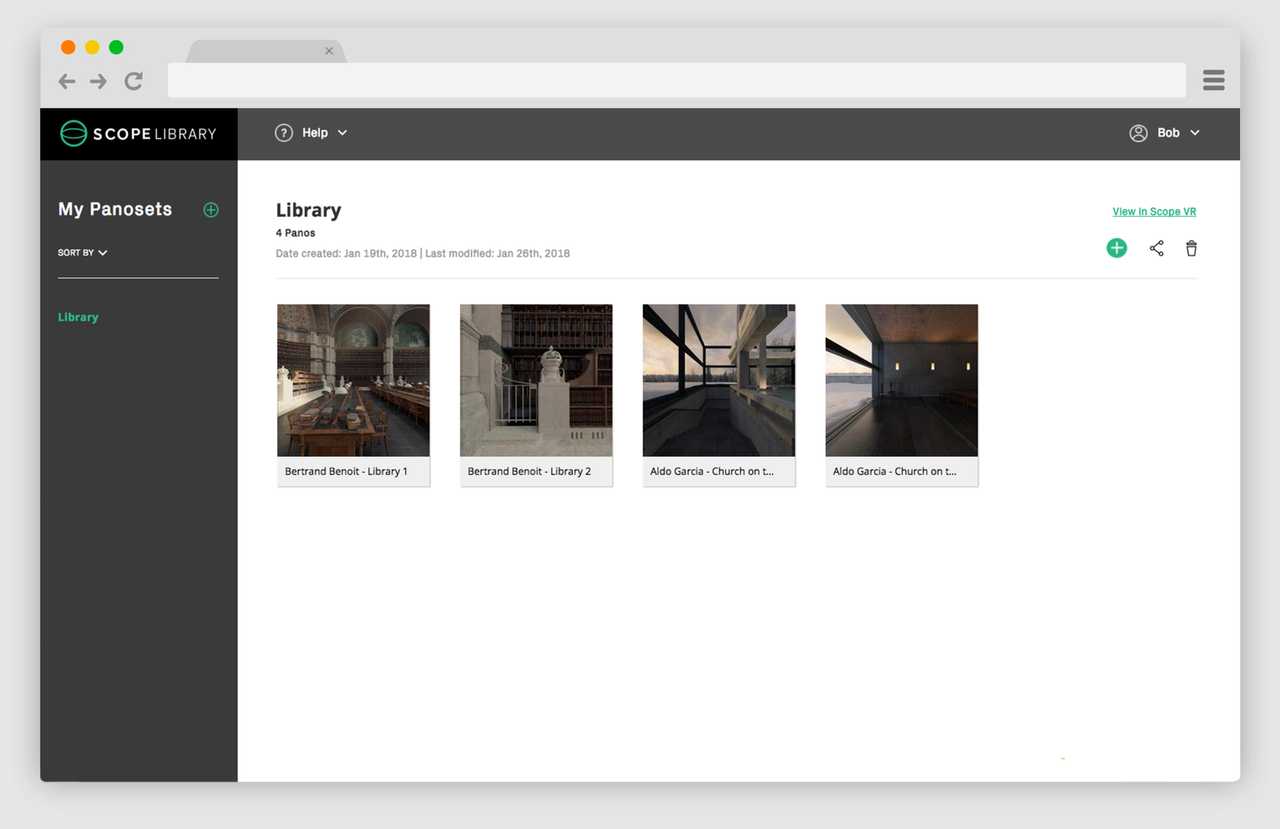Click the share icon for Library
Screen dimensions: 1280x829
pyautogui.click(x=1156, y=248)
